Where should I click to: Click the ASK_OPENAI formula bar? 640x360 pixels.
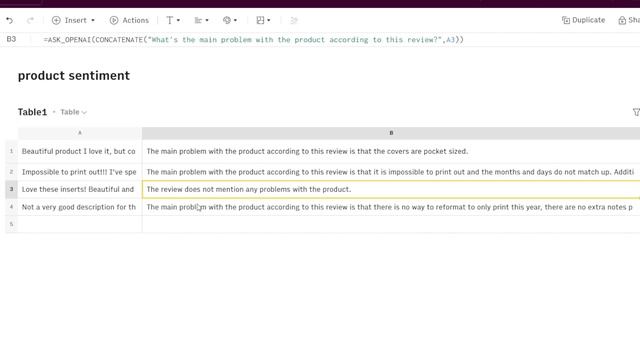(253, 40)
